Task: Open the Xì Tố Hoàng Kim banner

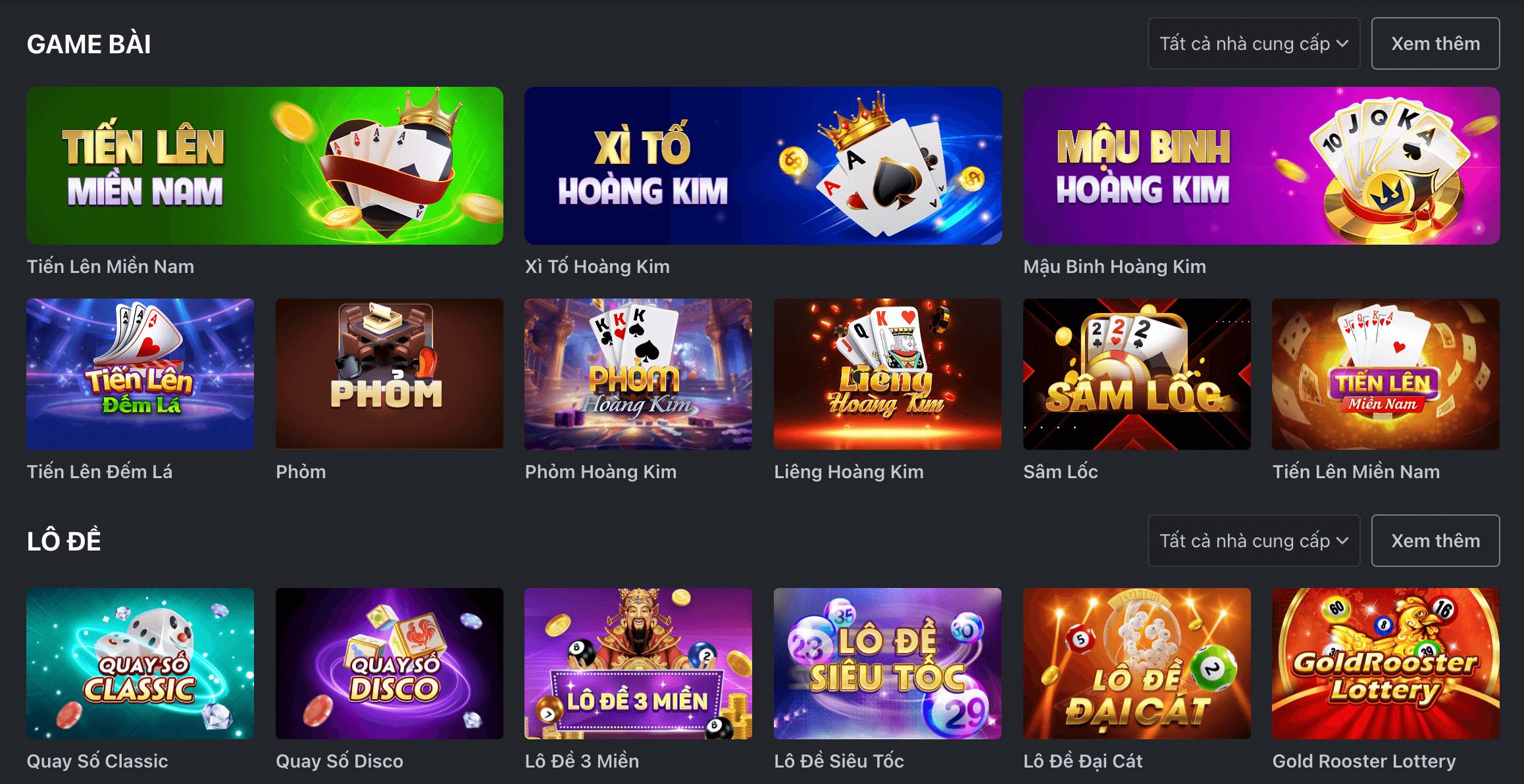Action: (763, 166)
